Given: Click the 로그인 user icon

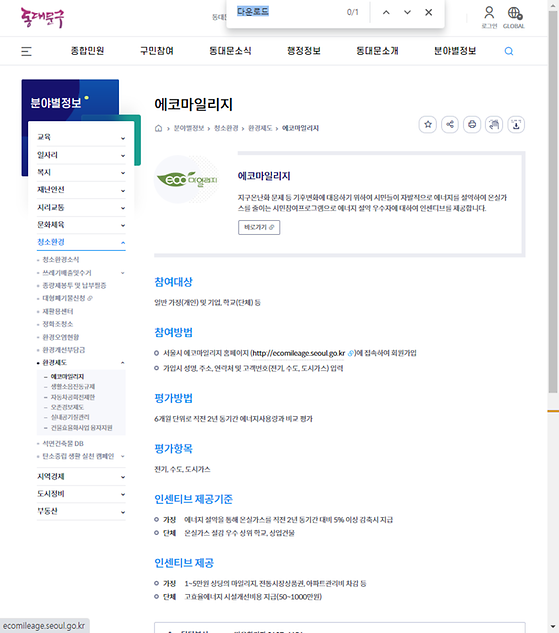Looking at the screenshot, I should coord(489,17).
